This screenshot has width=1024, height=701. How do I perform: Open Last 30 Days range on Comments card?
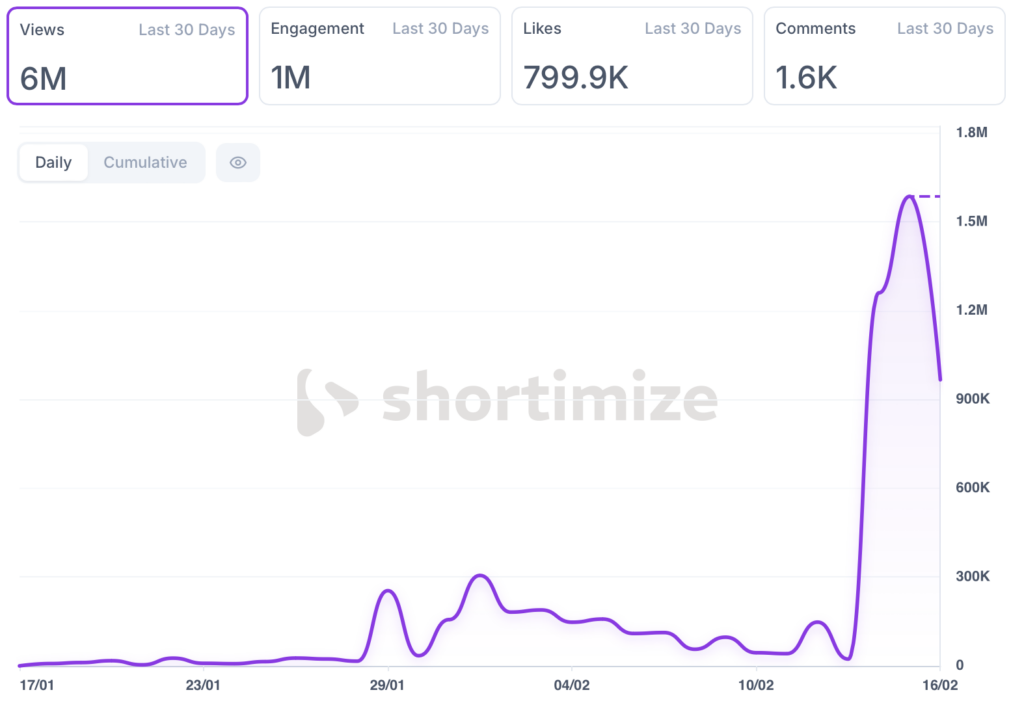[945, 30]
